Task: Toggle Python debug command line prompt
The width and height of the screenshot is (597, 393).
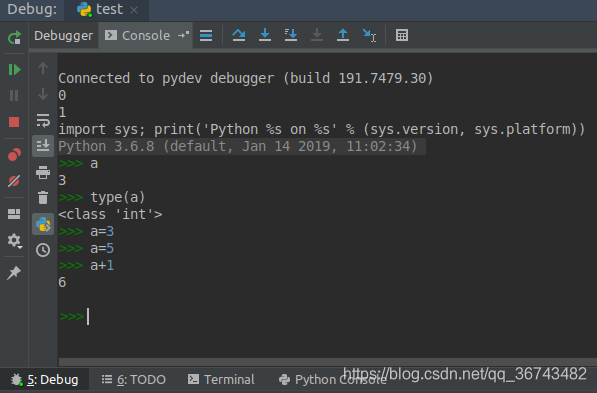Action: 43,224
